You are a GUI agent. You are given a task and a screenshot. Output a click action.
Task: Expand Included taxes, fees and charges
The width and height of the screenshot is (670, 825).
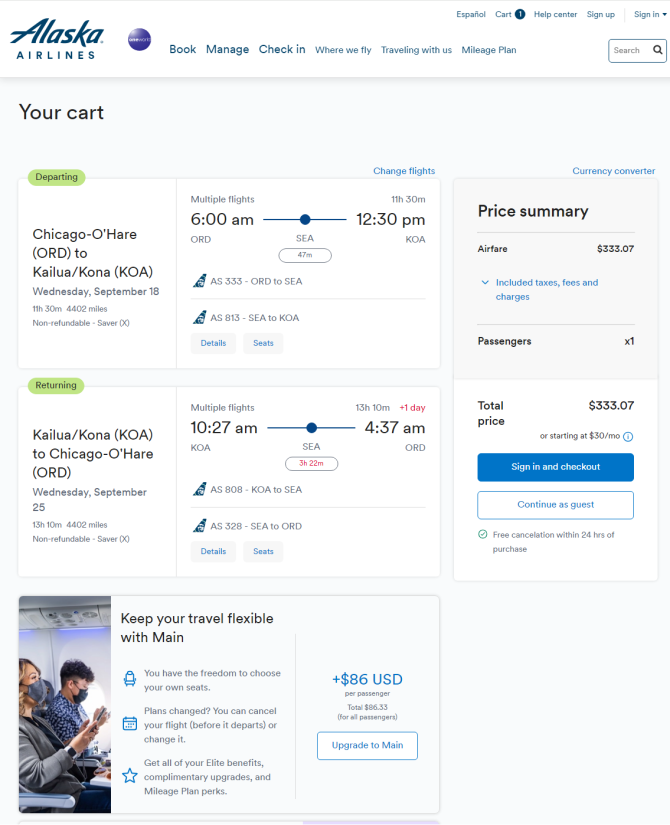click(539, 289)
